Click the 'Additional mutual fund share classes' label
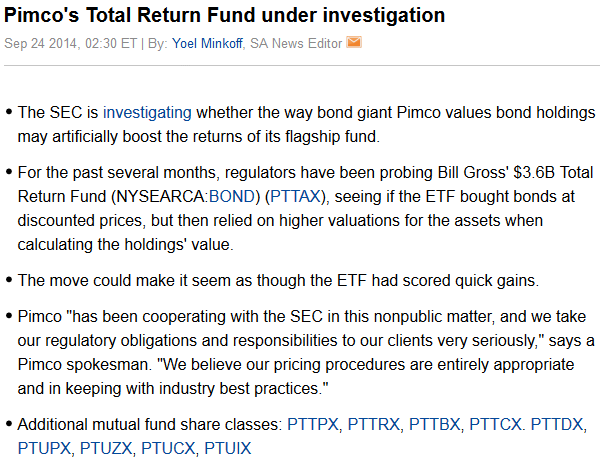 click(150, 424)
